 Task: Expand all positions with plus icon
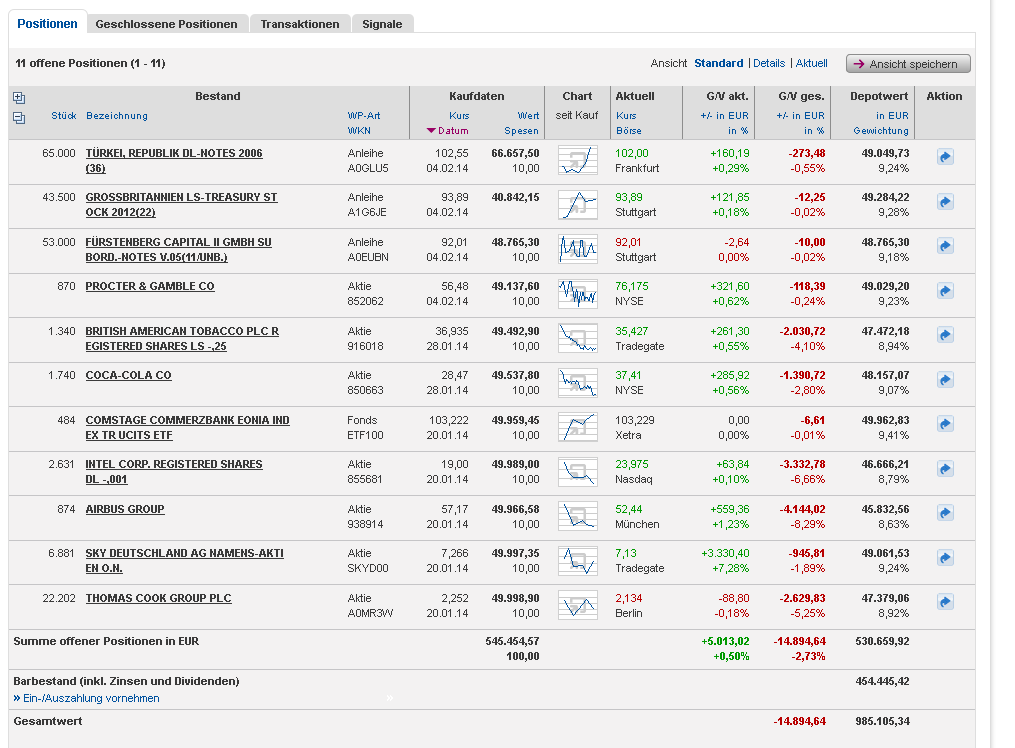(x=19, y=98)
